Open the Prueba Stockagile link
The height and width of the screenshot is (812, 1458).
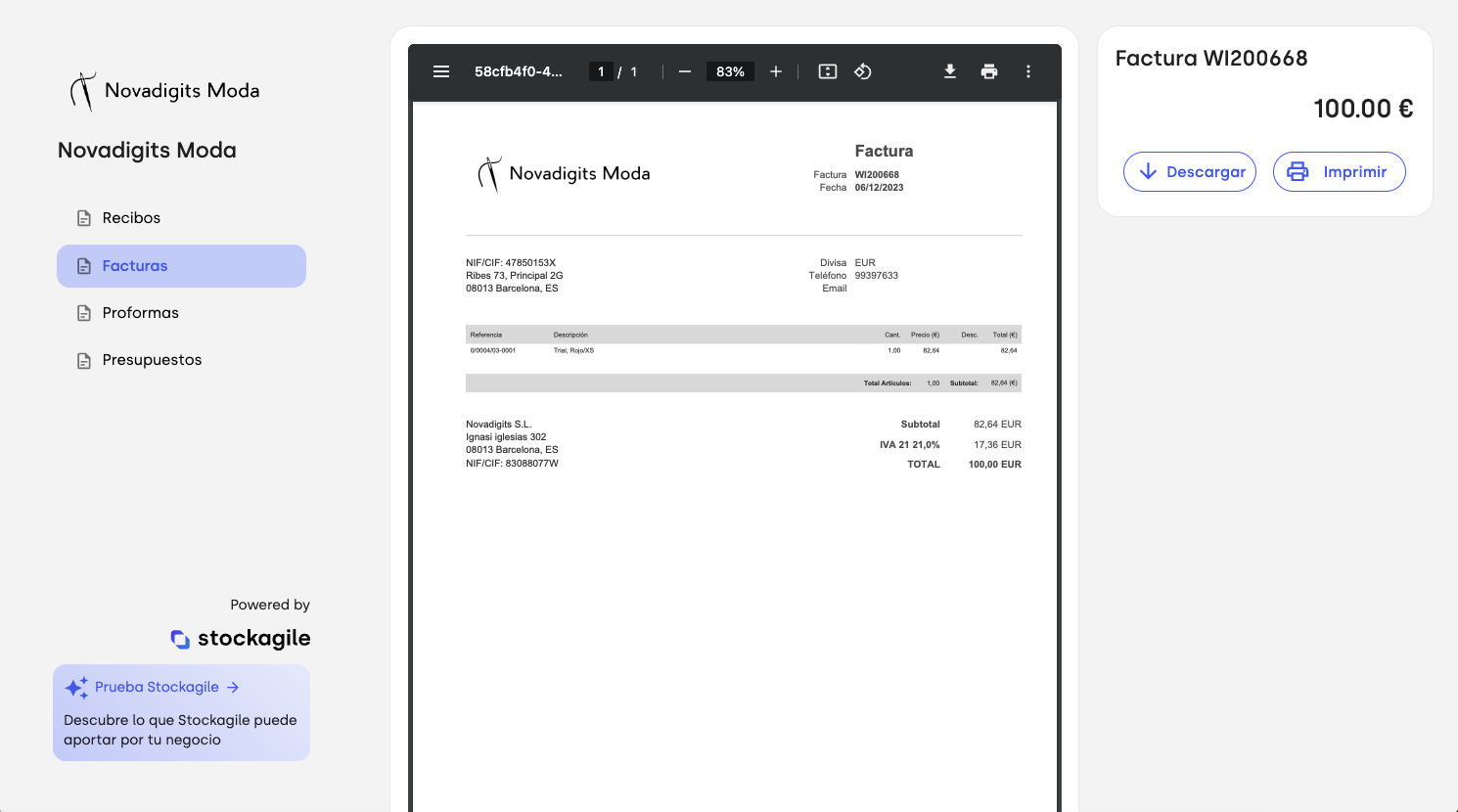[166, 688]
